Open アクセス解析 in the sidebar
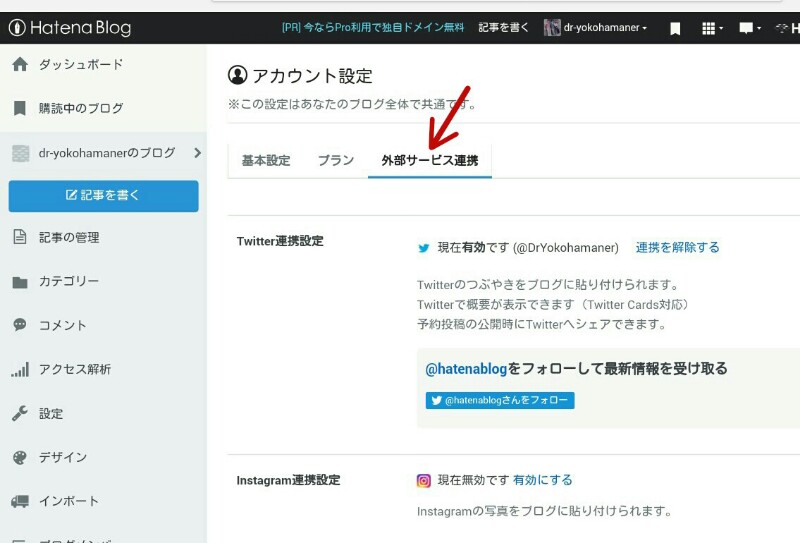The width and height of the screenshot is (800, 543). (x=75, y=369)
